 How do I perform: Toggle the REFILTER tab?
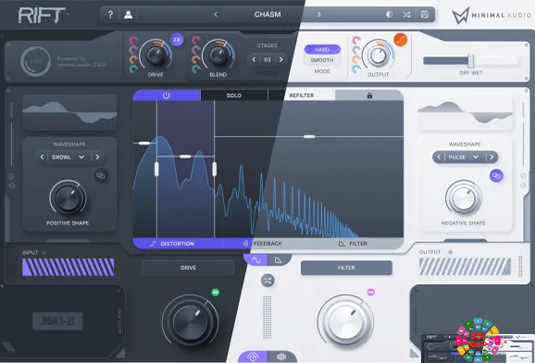(302, 96)
